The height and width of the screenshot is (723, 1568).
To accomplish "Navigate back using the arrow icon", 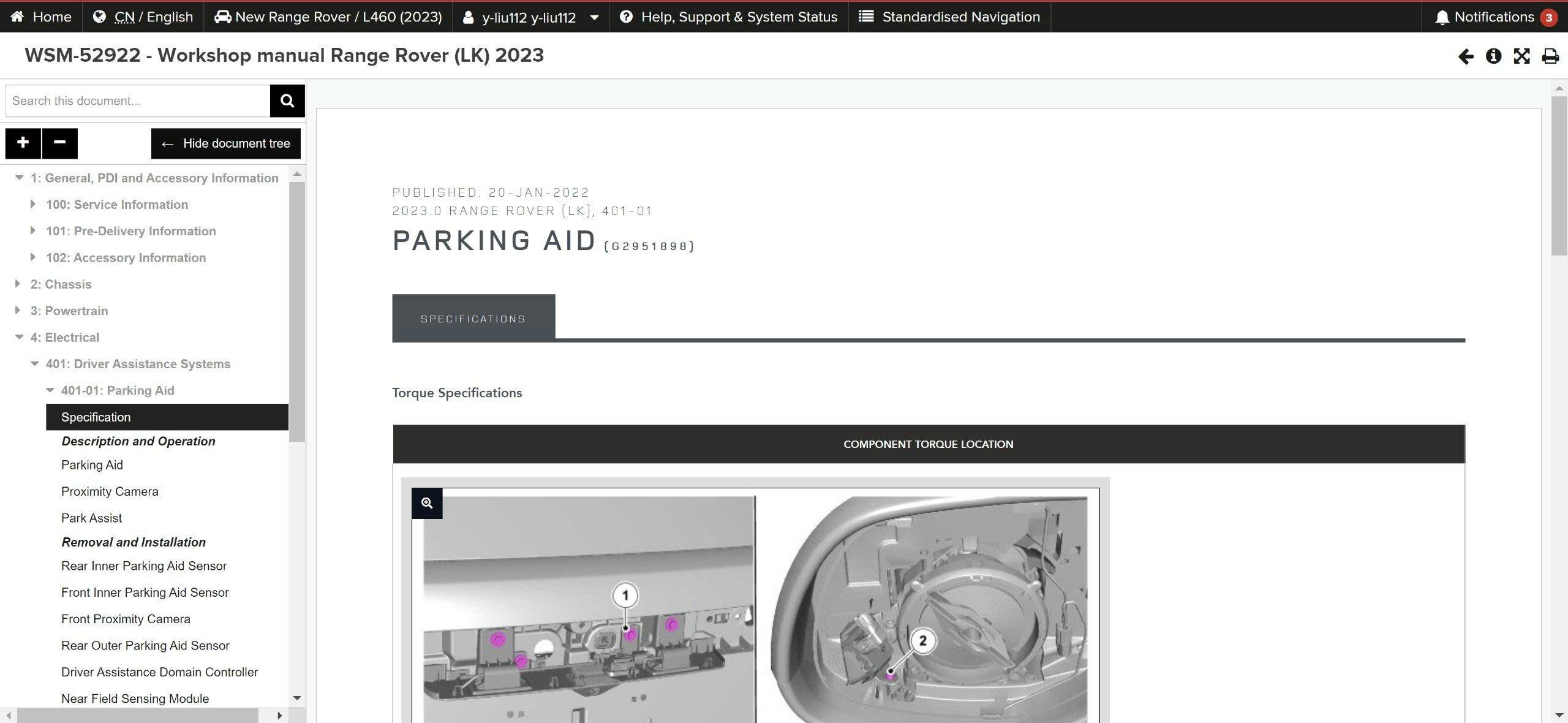I will coord(1464,56).
